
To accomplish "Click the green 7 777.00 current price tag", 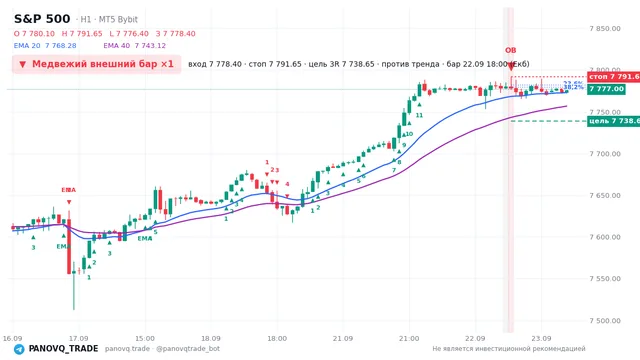I will [606, 89].
